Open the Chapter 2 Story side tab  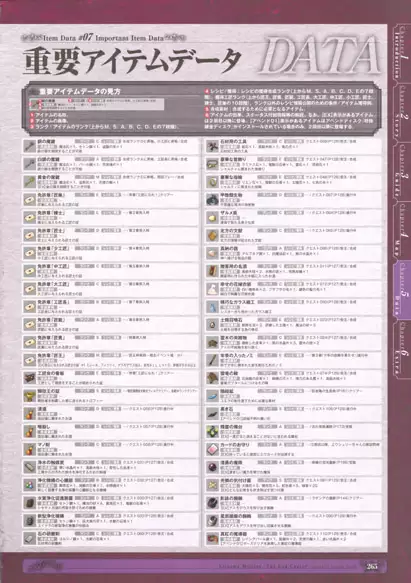tap(402, 112)
